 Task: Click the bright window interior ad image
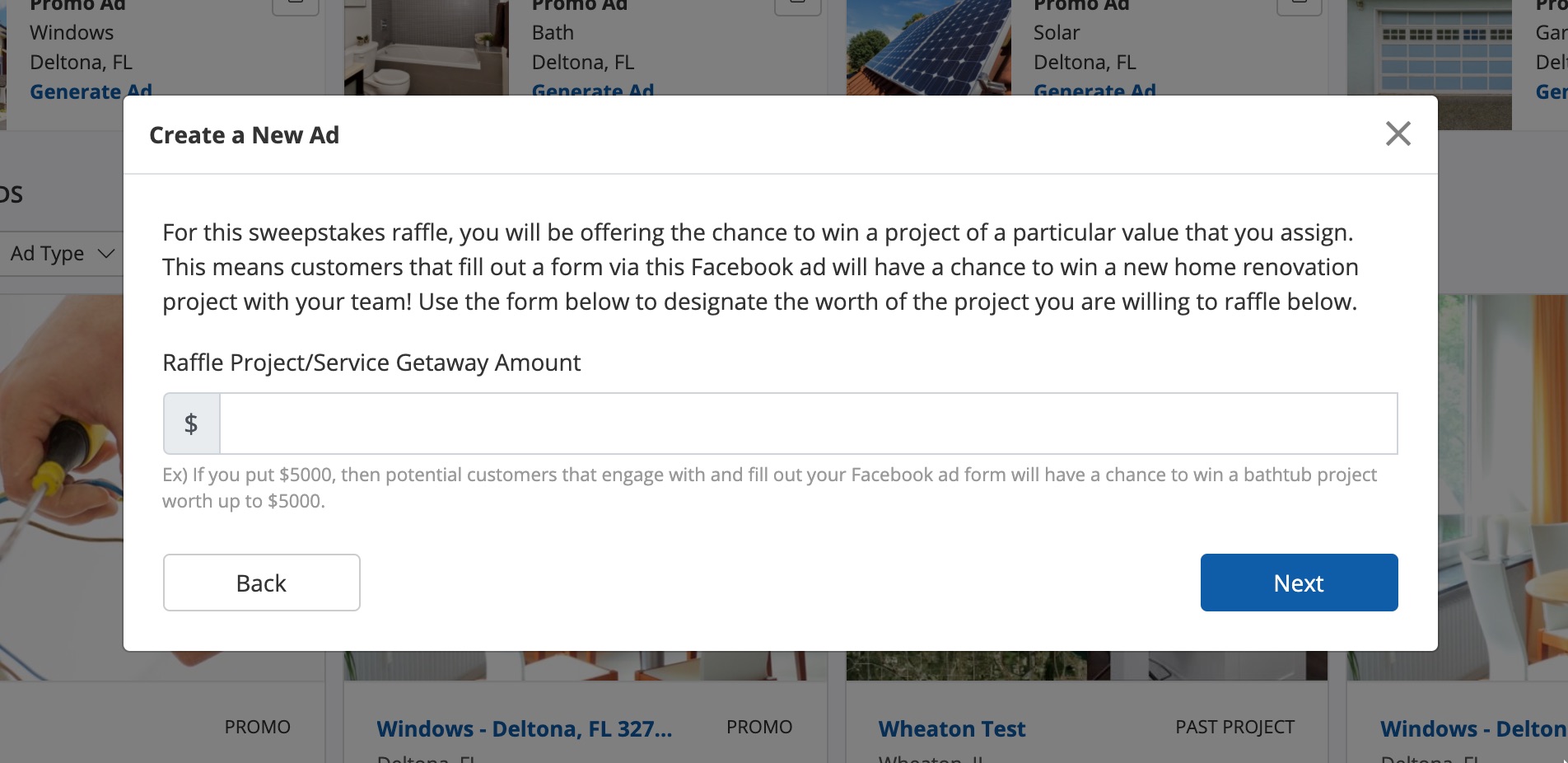[x=1502, y=486]
